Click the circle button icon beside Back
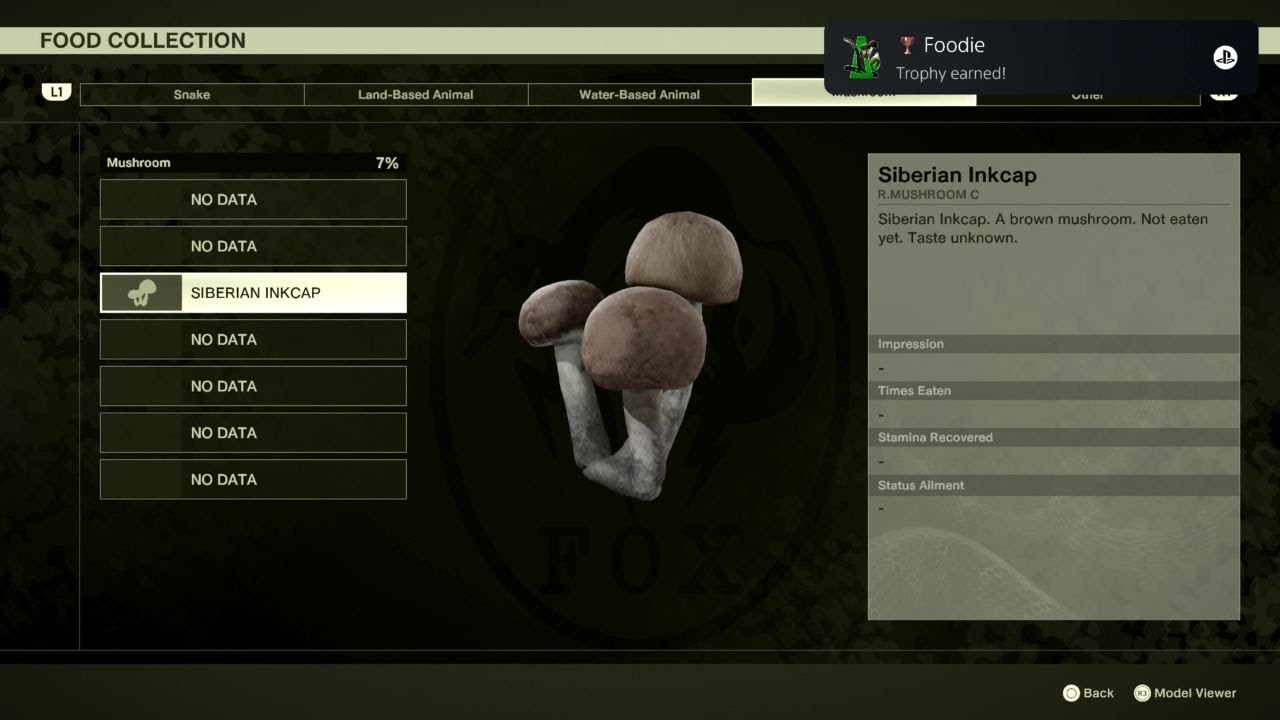The image size is (1280, 720). coord(1071,693)
